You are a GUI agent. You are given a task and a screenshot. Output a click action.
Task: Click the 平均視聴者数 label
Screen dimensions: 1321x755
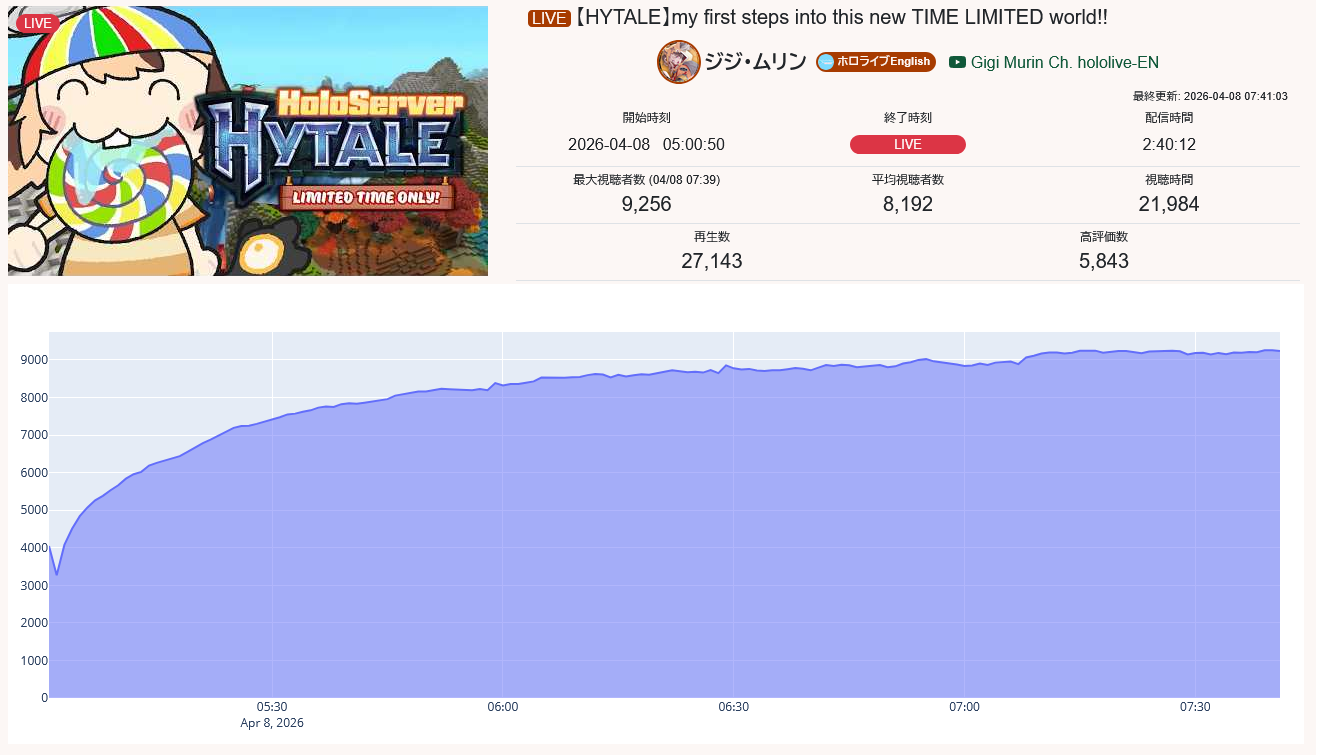coord(908,180)
